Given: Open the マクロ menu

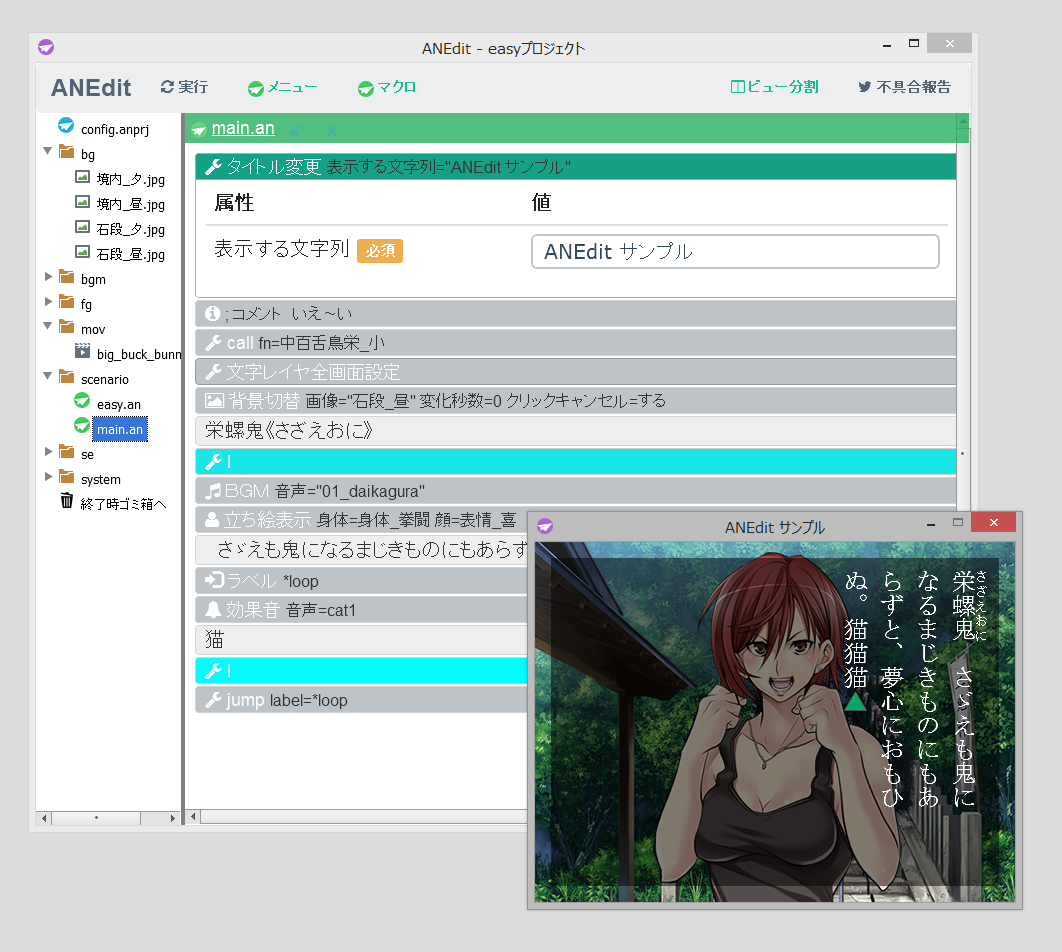Looking at the screenshot, I should point(387,87).
